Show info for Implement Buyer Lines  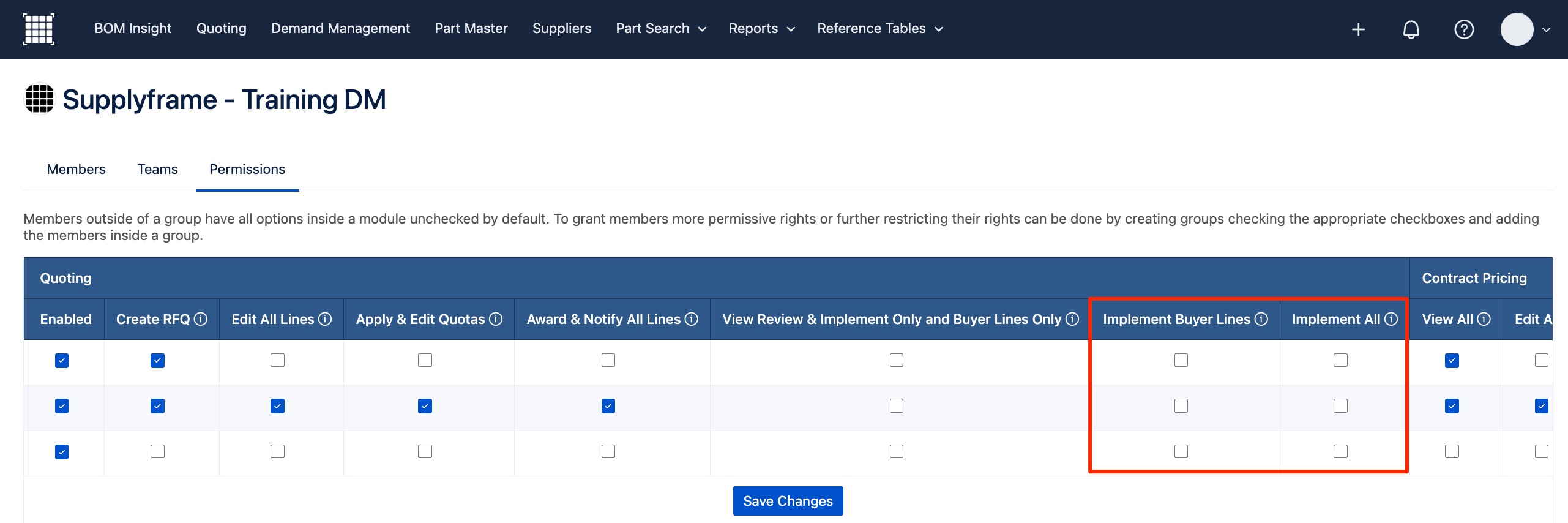(x=1261, y=319)
